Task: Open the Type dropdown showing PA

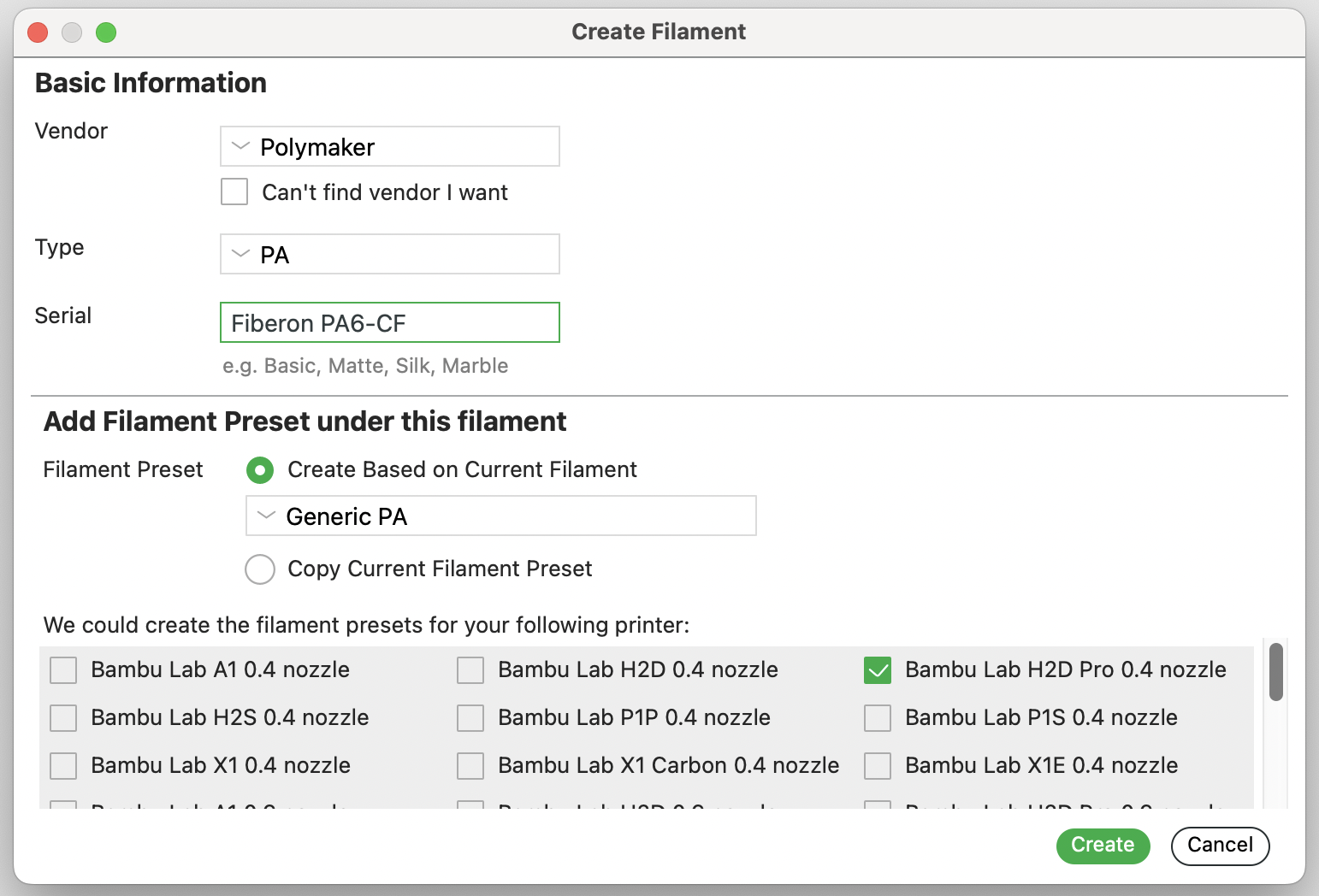Action: [x=389, y=254]
